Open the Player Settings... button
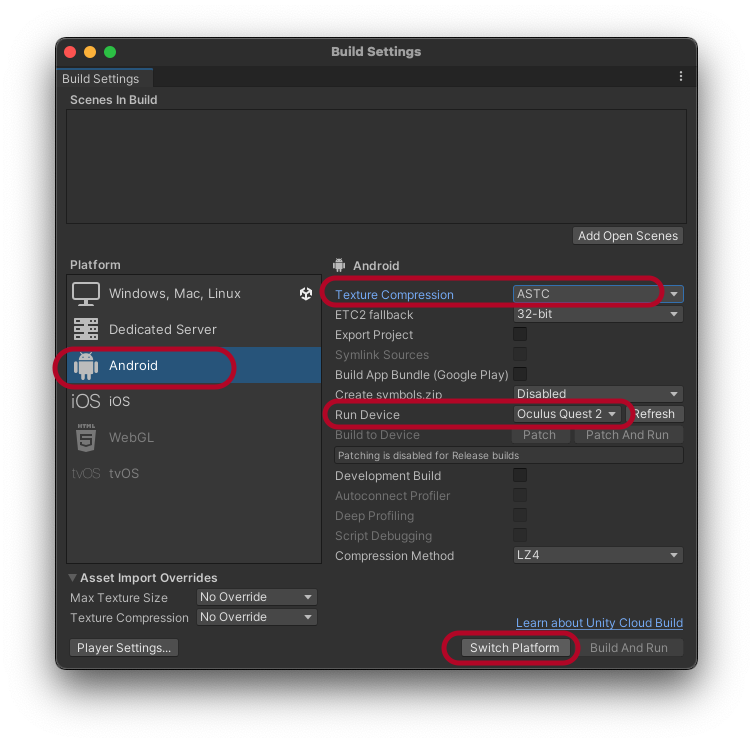 (x=124, y=648)
